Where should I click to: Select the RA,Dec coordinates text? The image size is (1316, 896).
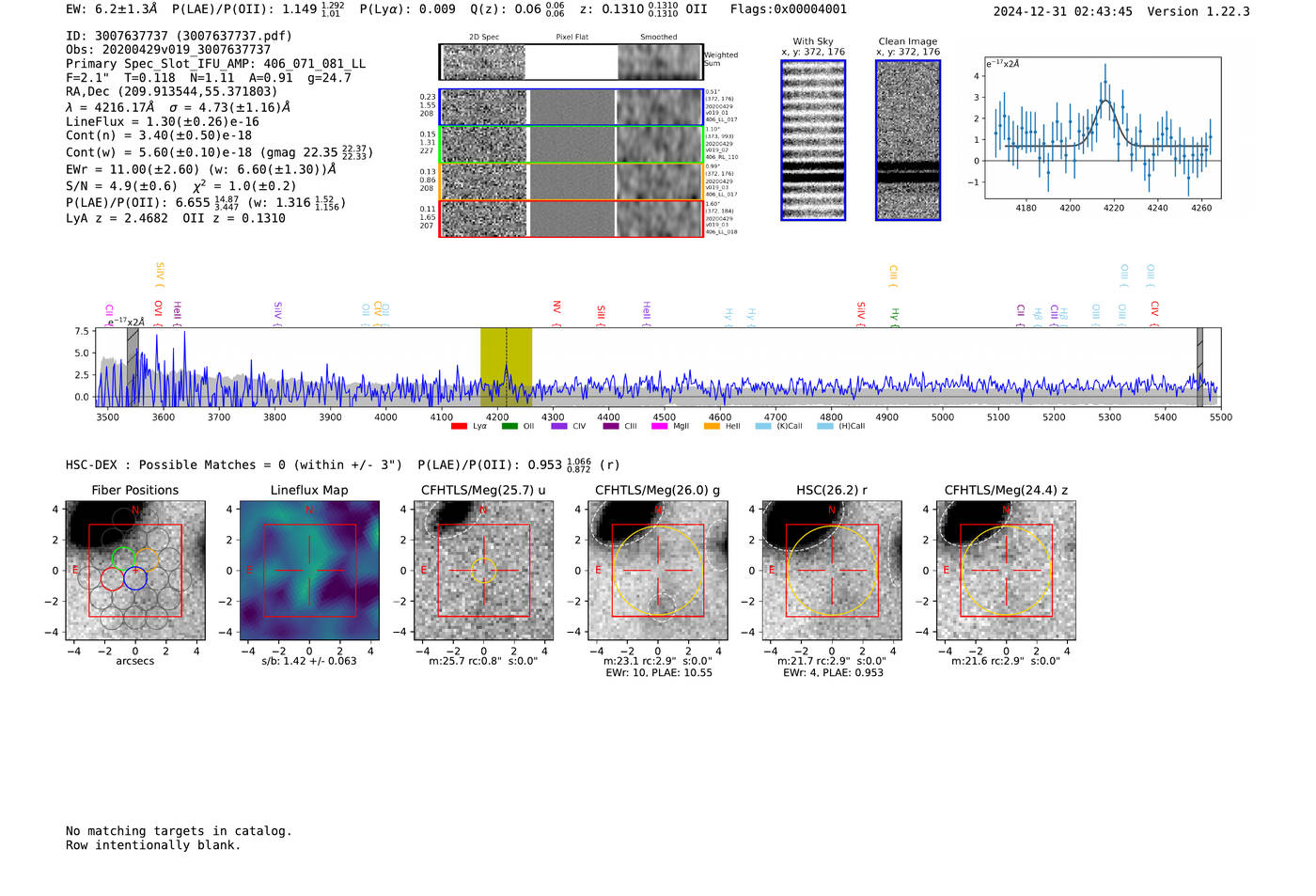(x=172, y=91)
